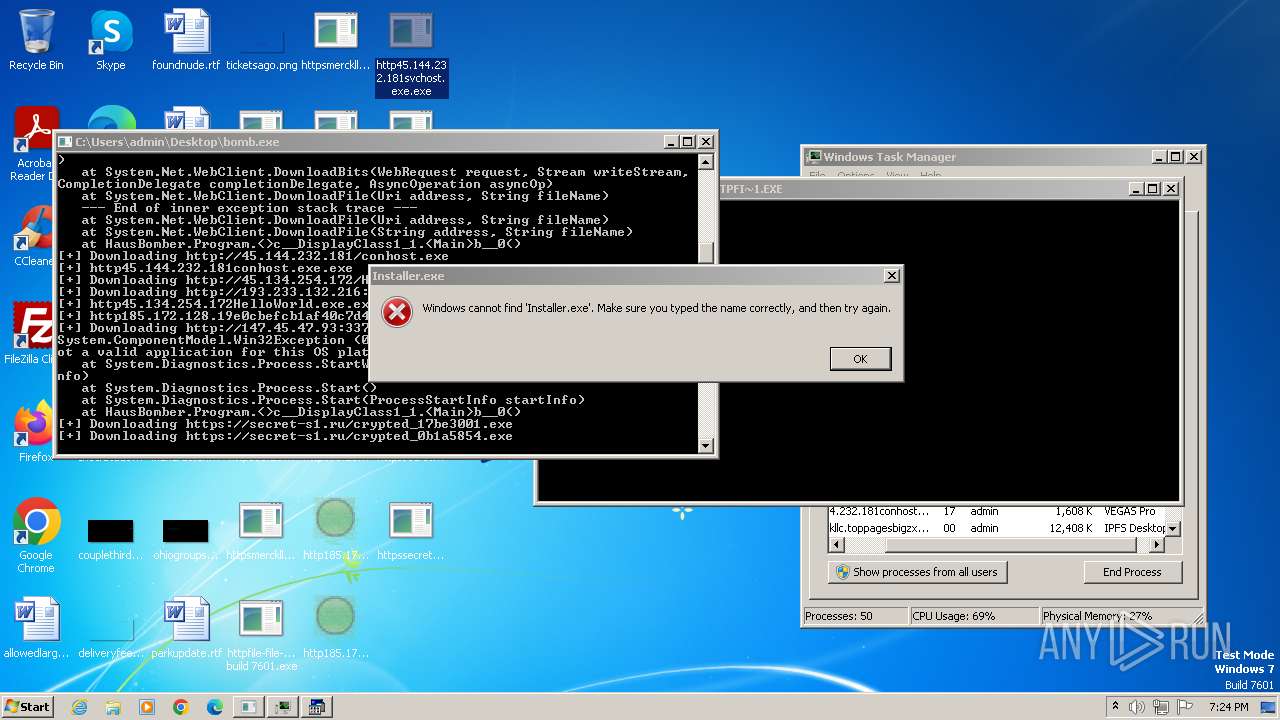Open Action Center flag tray icon
Image resolution: width=1280 pixels, height=720 pixels.
tap(1185, 707)
